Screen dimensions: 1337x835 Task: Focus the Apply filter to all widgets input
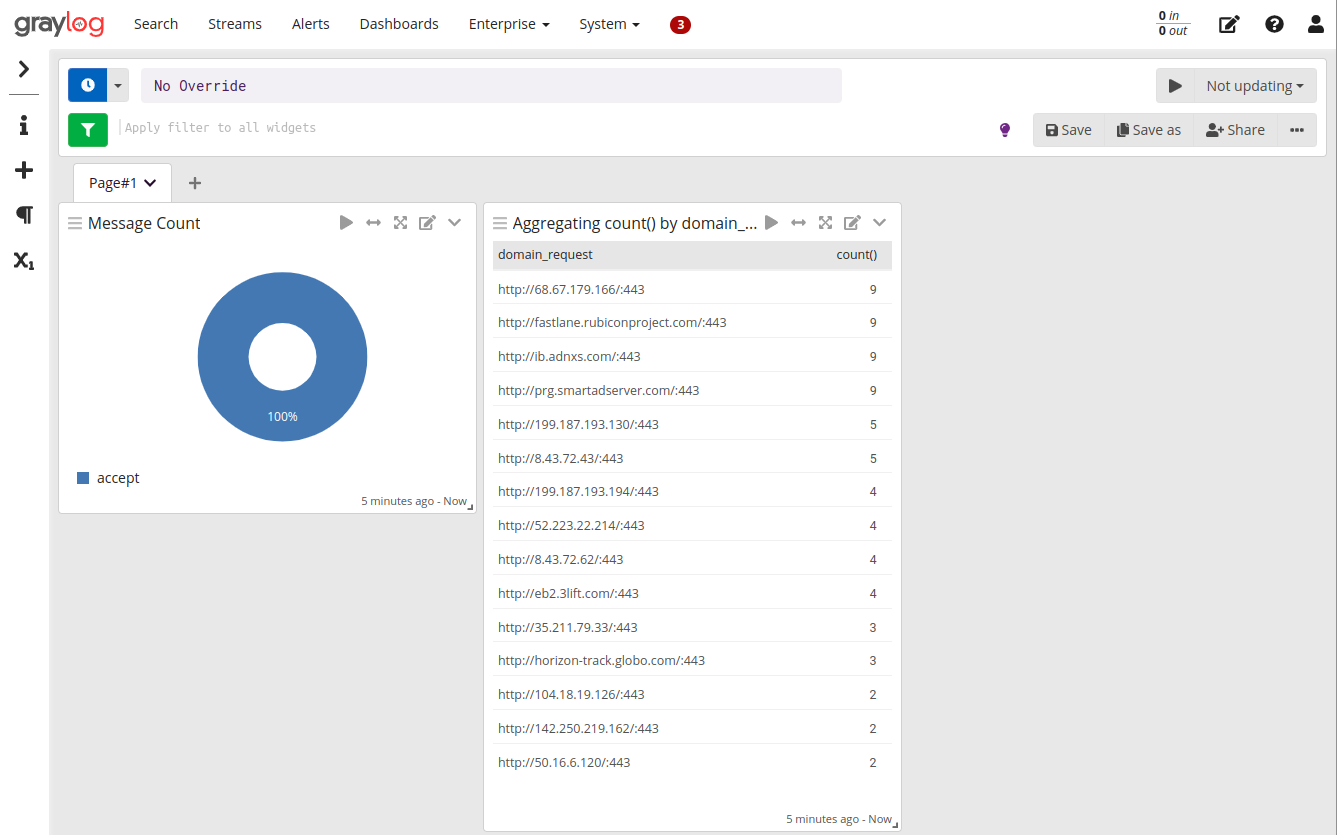(x=550, y=128)
